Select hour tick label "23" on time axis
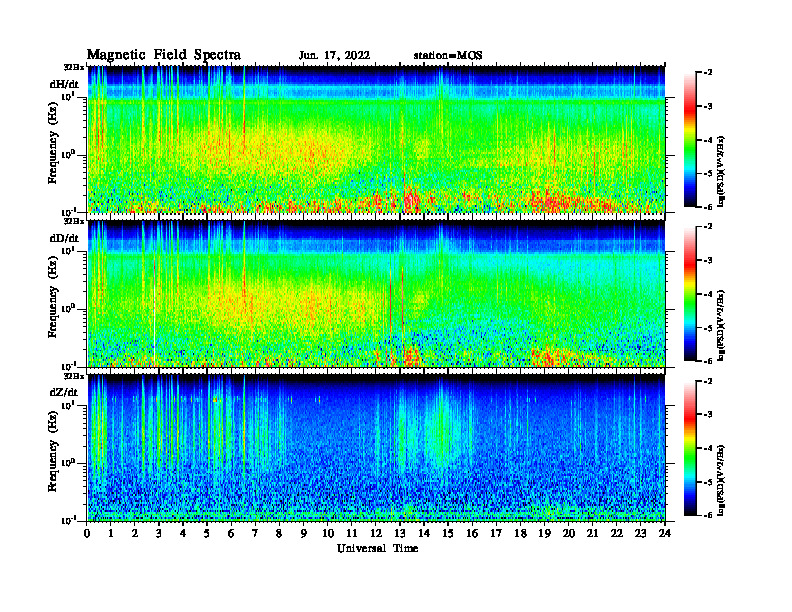Screen dimensions: 792x612 (640, 533)
